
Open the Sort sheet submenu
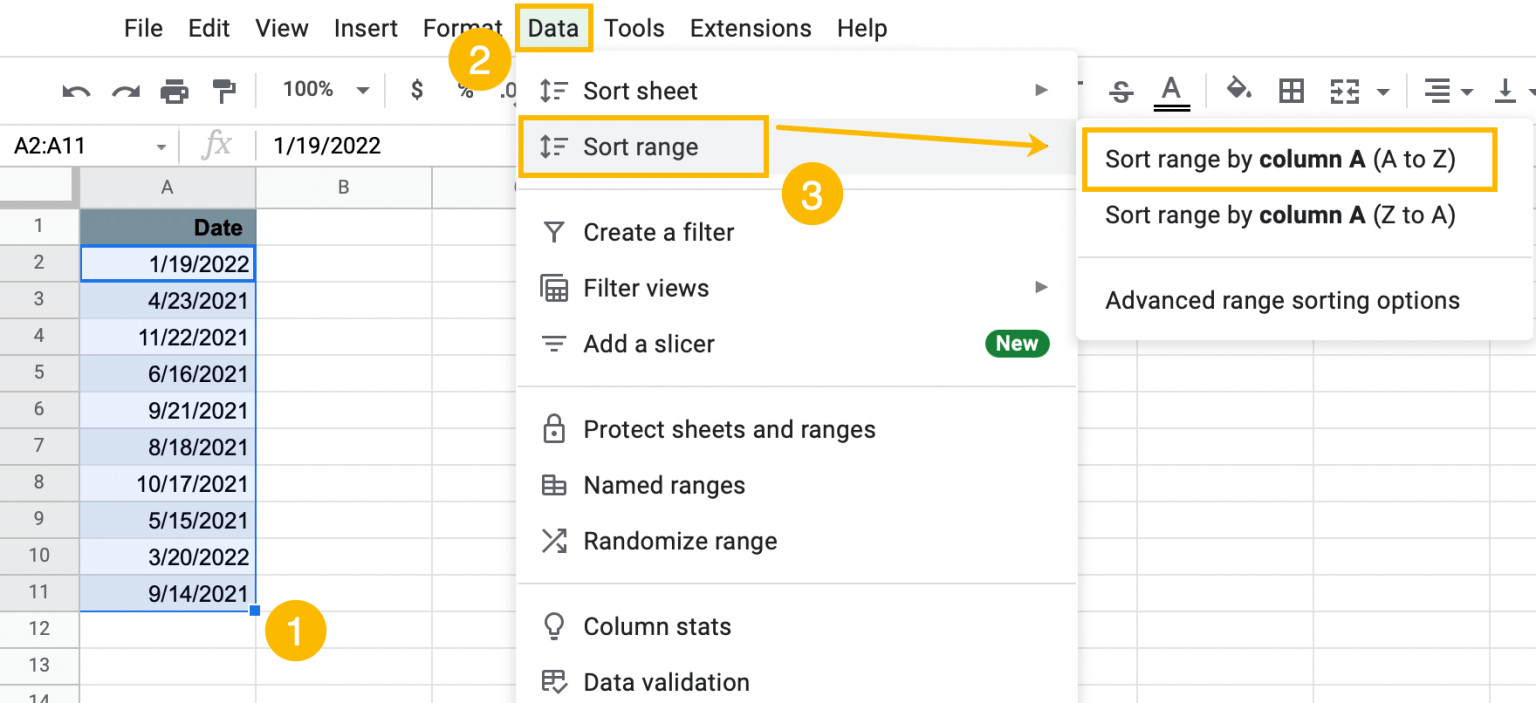pyautogui.click(x=640, y=90)
